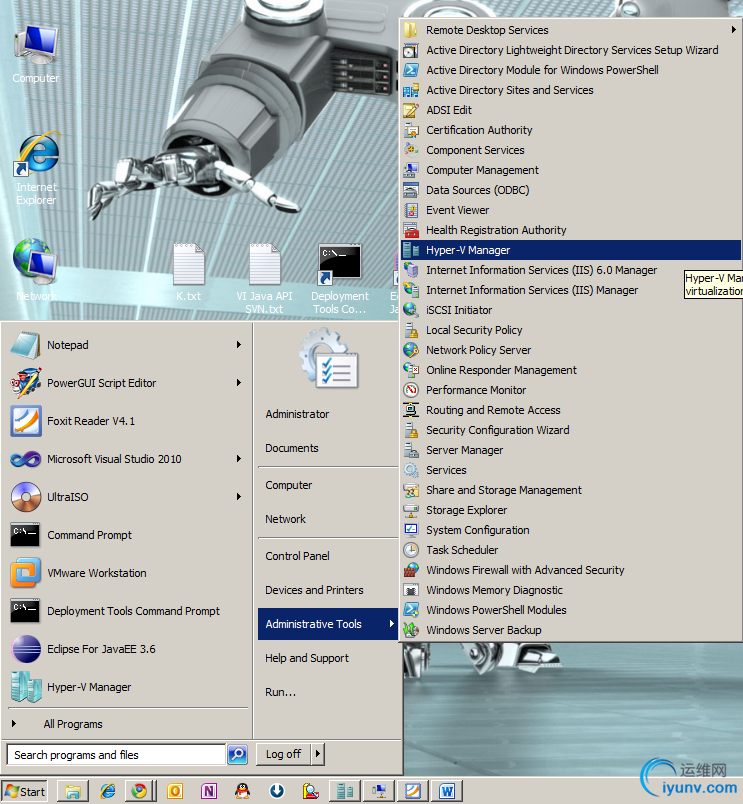Select the K.txt desktop file
The width and height of the screenshot is (743, 804).
pos(189,272)
